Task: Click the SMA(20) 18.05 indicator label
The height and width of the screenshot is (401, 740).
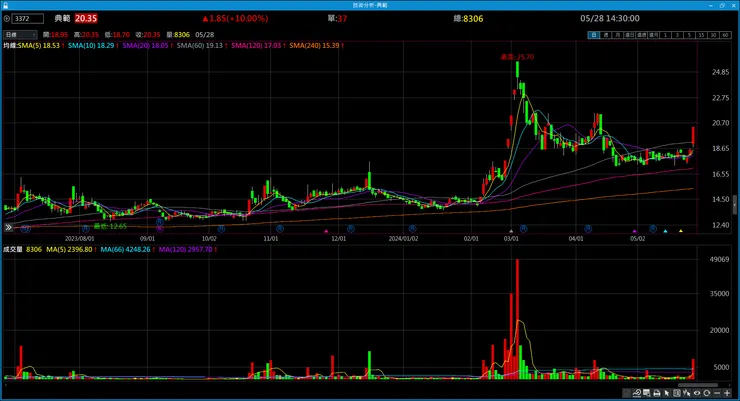Action: pos(145,46)
